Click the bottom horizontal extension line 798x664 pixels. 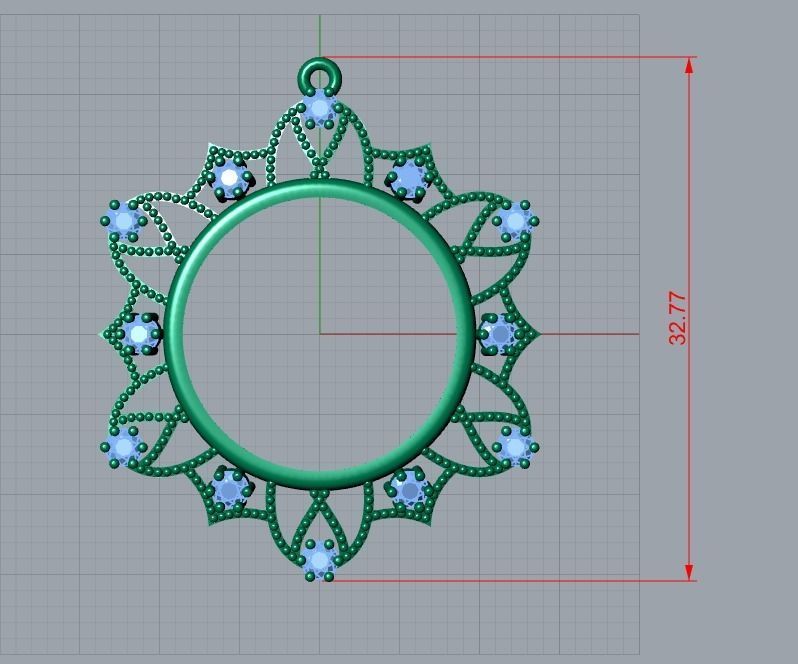[x=511, y=580]
